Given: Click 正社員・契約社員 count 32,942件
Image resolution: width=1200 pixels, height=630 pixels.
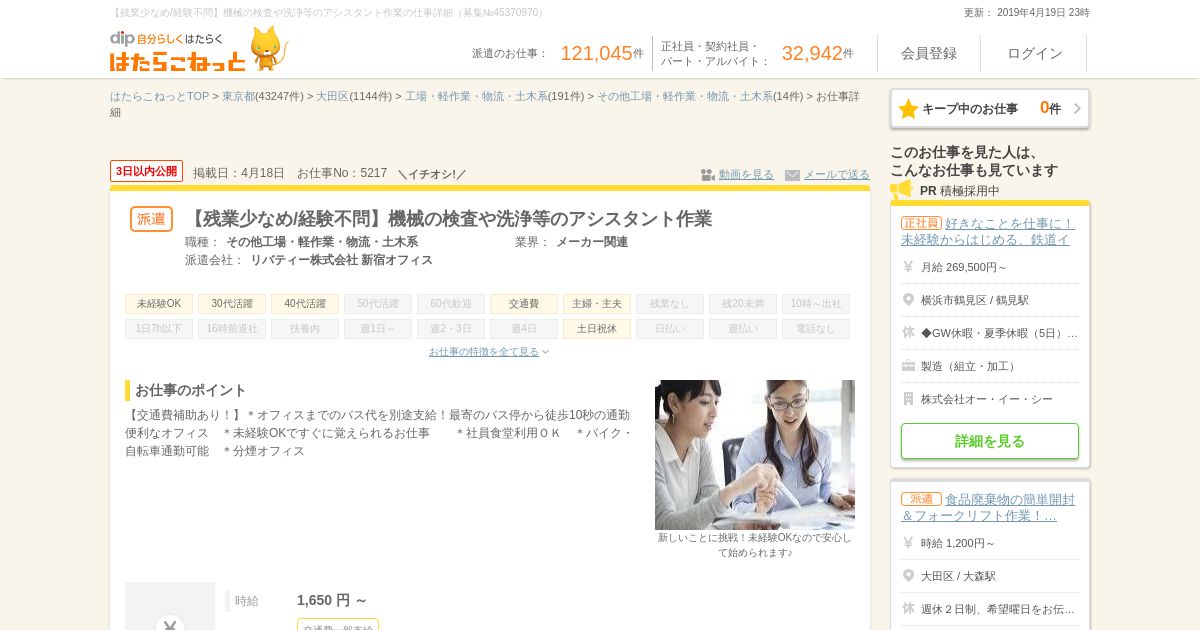Looking at the screenshot, I should pyautogui.click(x=818, y=53).
